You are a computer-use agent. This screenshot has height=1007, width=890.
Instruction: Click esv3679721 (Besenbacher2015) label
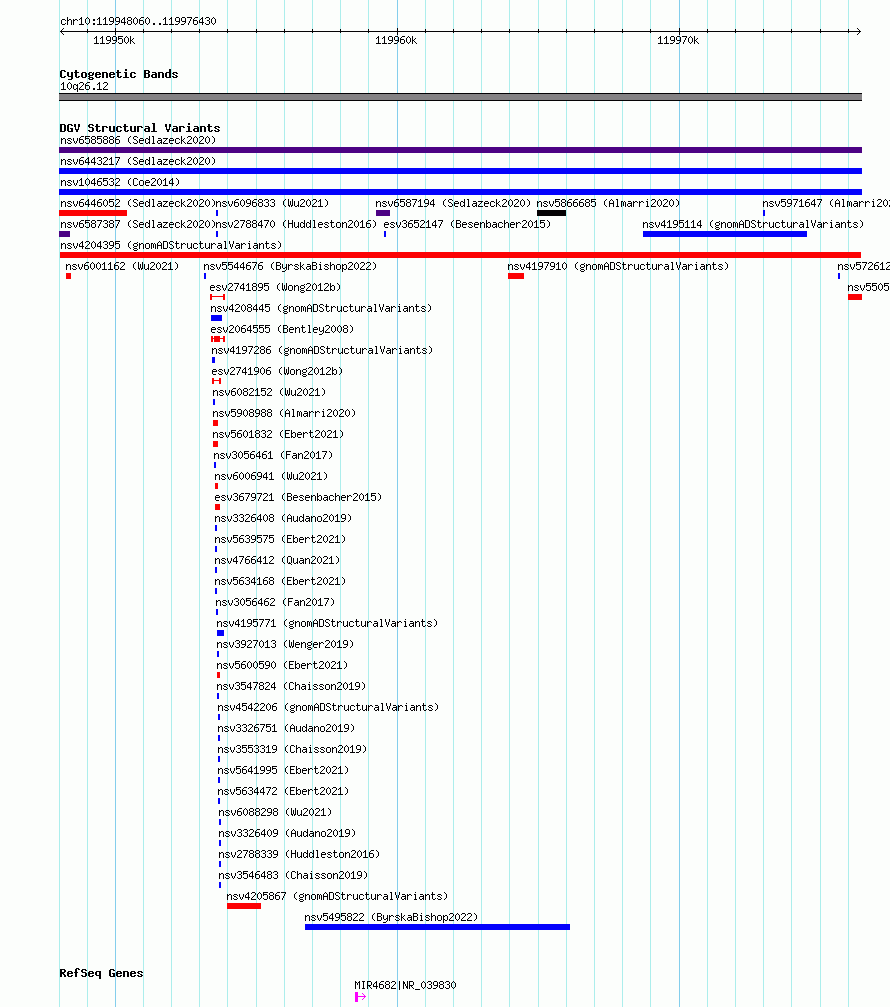pyautogui.click(x=299, y=498)
